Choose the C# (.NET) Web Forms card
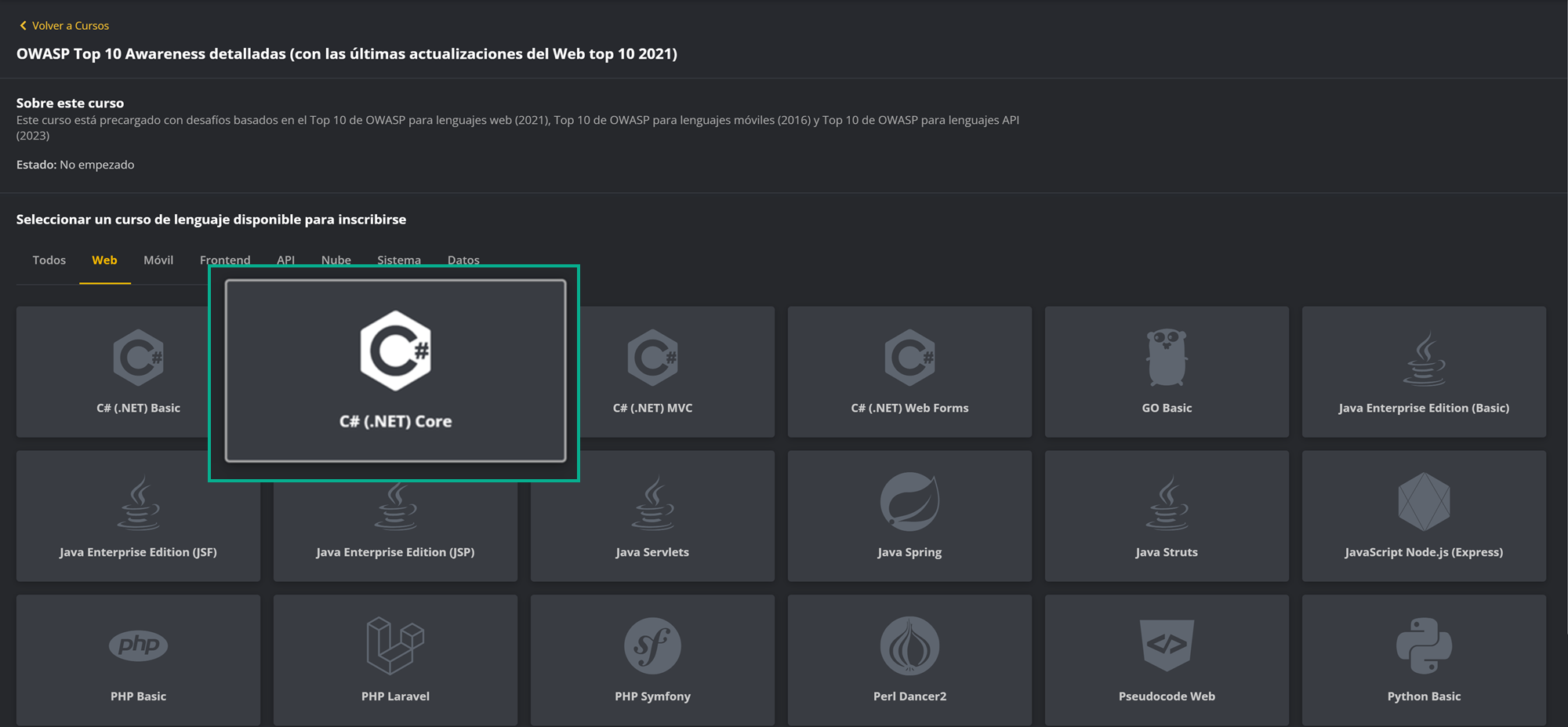Screen dimensions: 1568x727 coord(909,372)
